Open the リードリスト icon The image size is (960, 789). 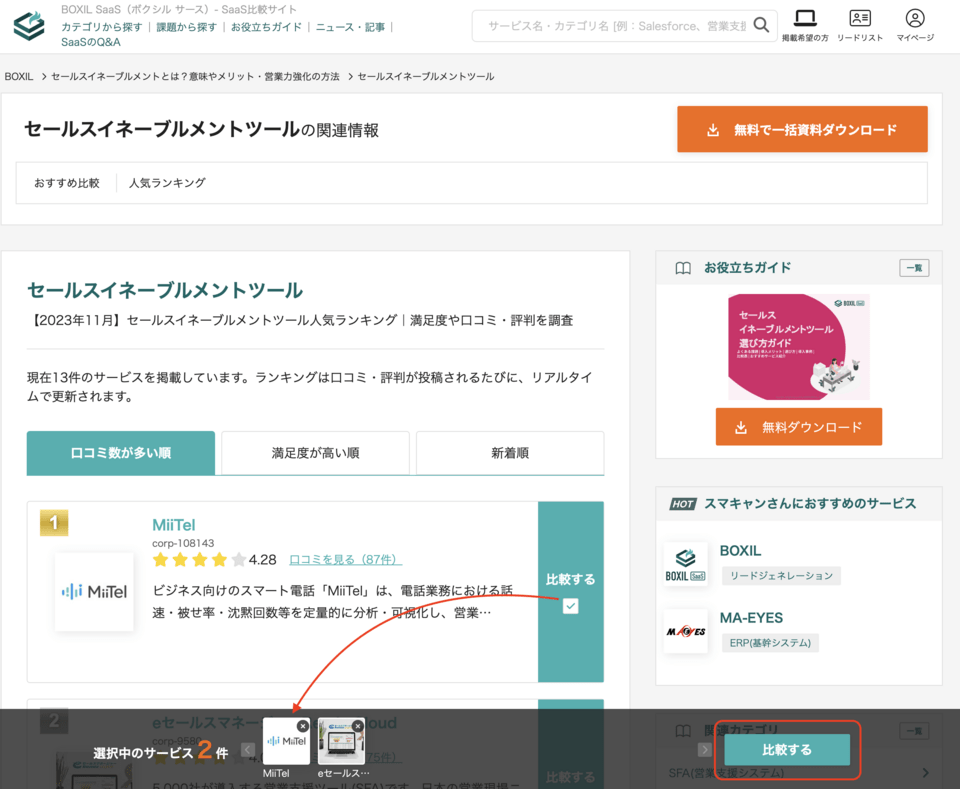pos(859,19)
